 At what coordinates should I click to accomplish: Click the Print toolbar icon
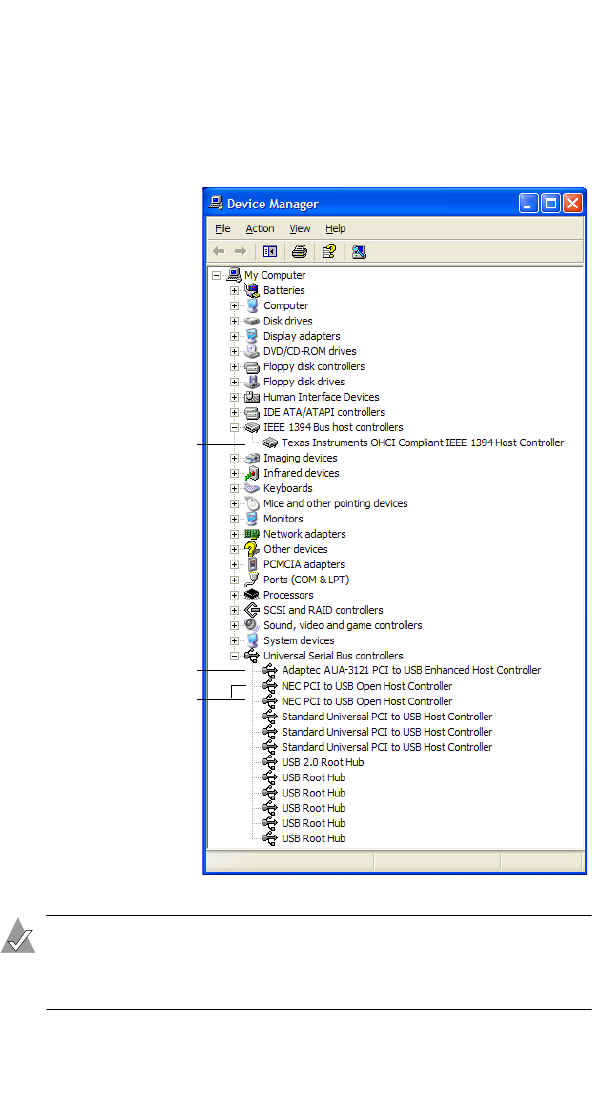[x=299, y=251]
